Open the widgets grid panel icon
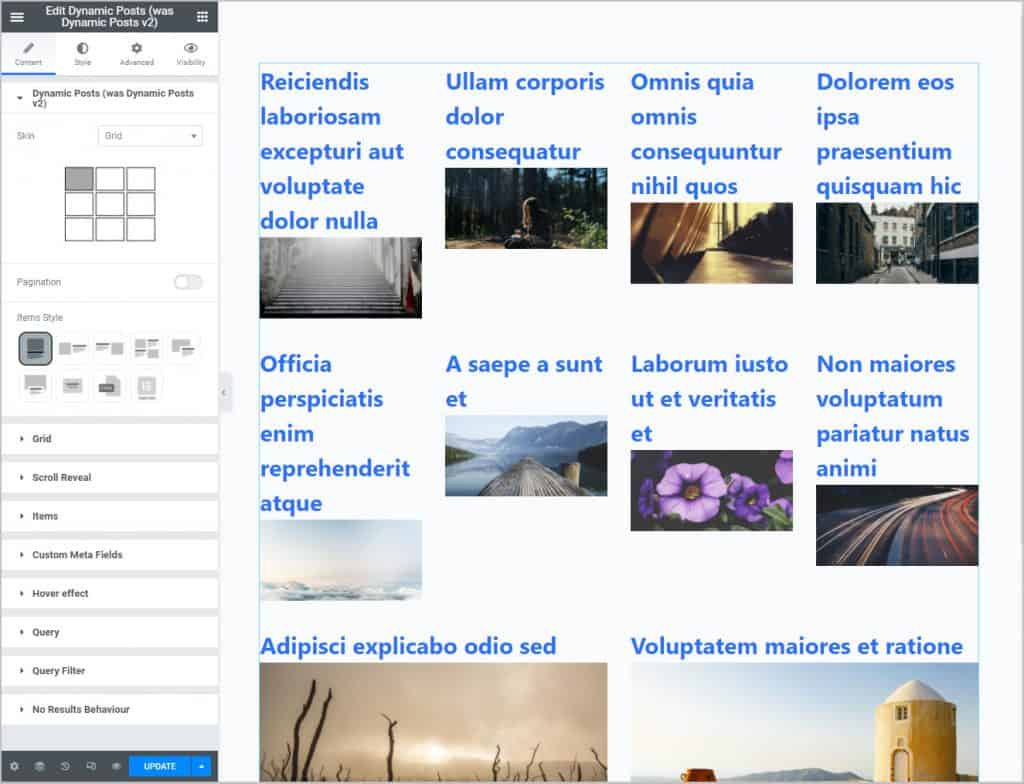This screenshot has width=1024, height=784. [202, 17]
